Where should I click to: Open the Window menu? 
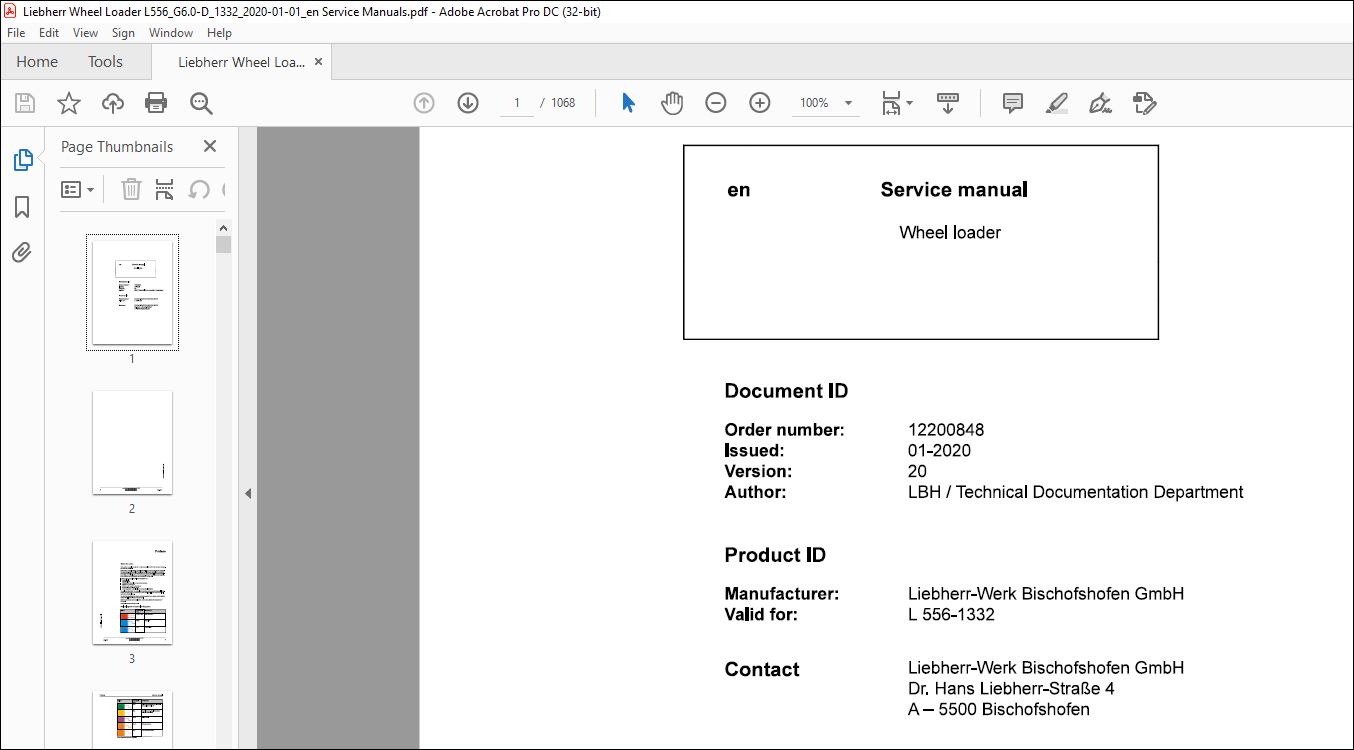171,33
